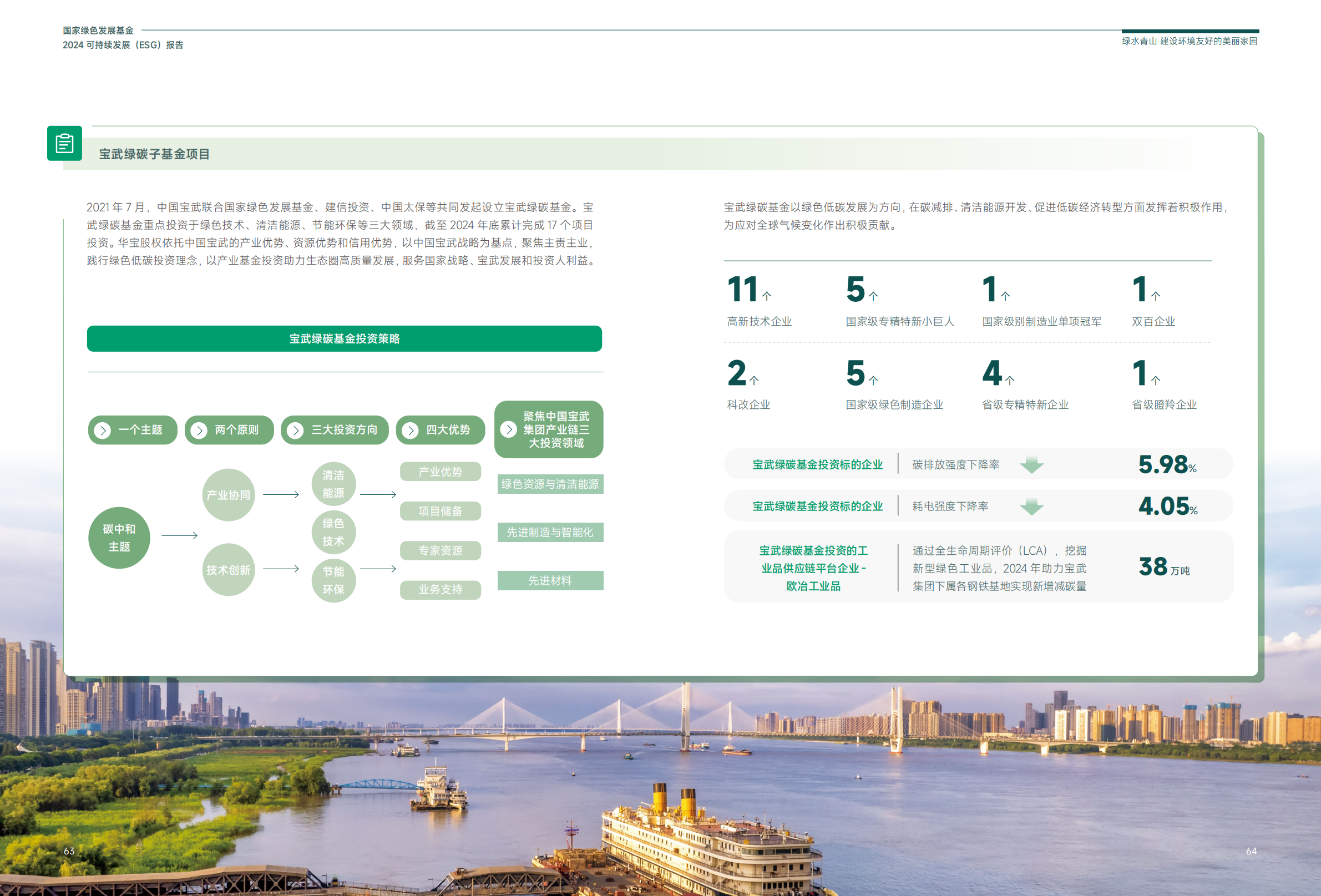Image resolution: width=1321 pixels, height=896 pixels.
Task: Click chevron icon on 四大优势 pill
Action: [411, 431]
